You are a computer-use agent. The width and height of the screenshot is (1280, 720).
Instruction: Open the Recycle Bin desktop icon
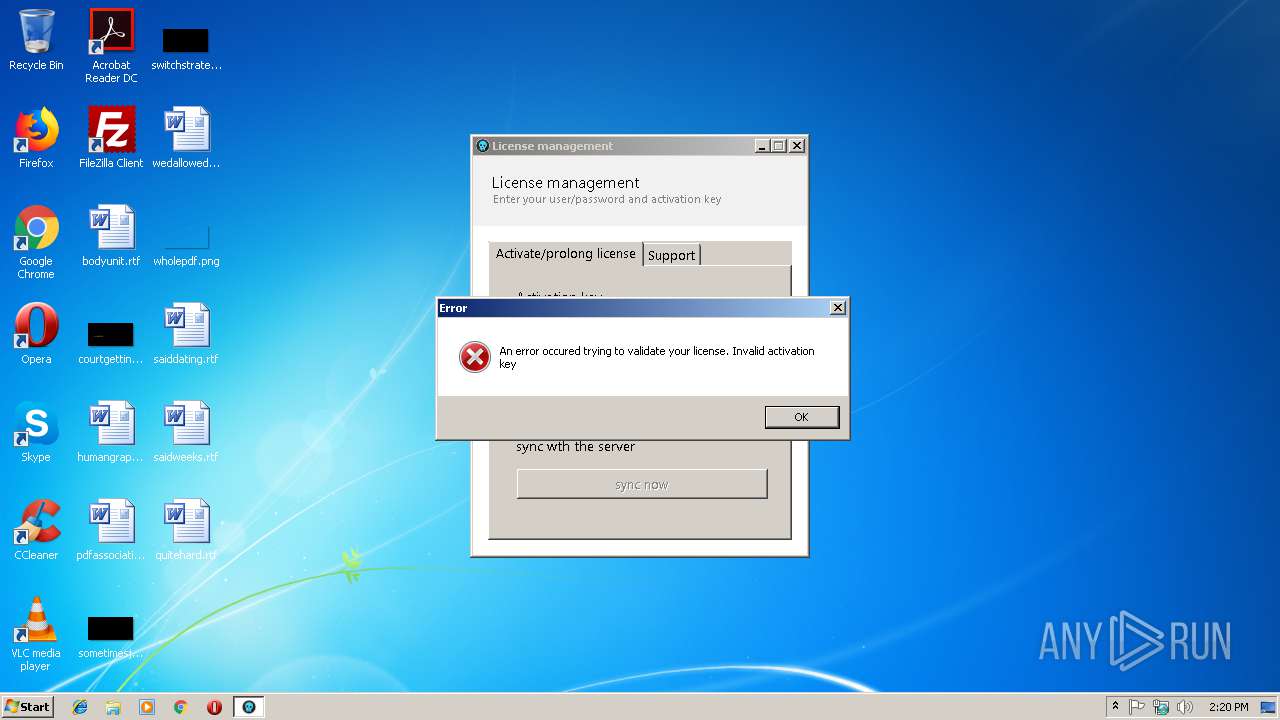(36, 40)
